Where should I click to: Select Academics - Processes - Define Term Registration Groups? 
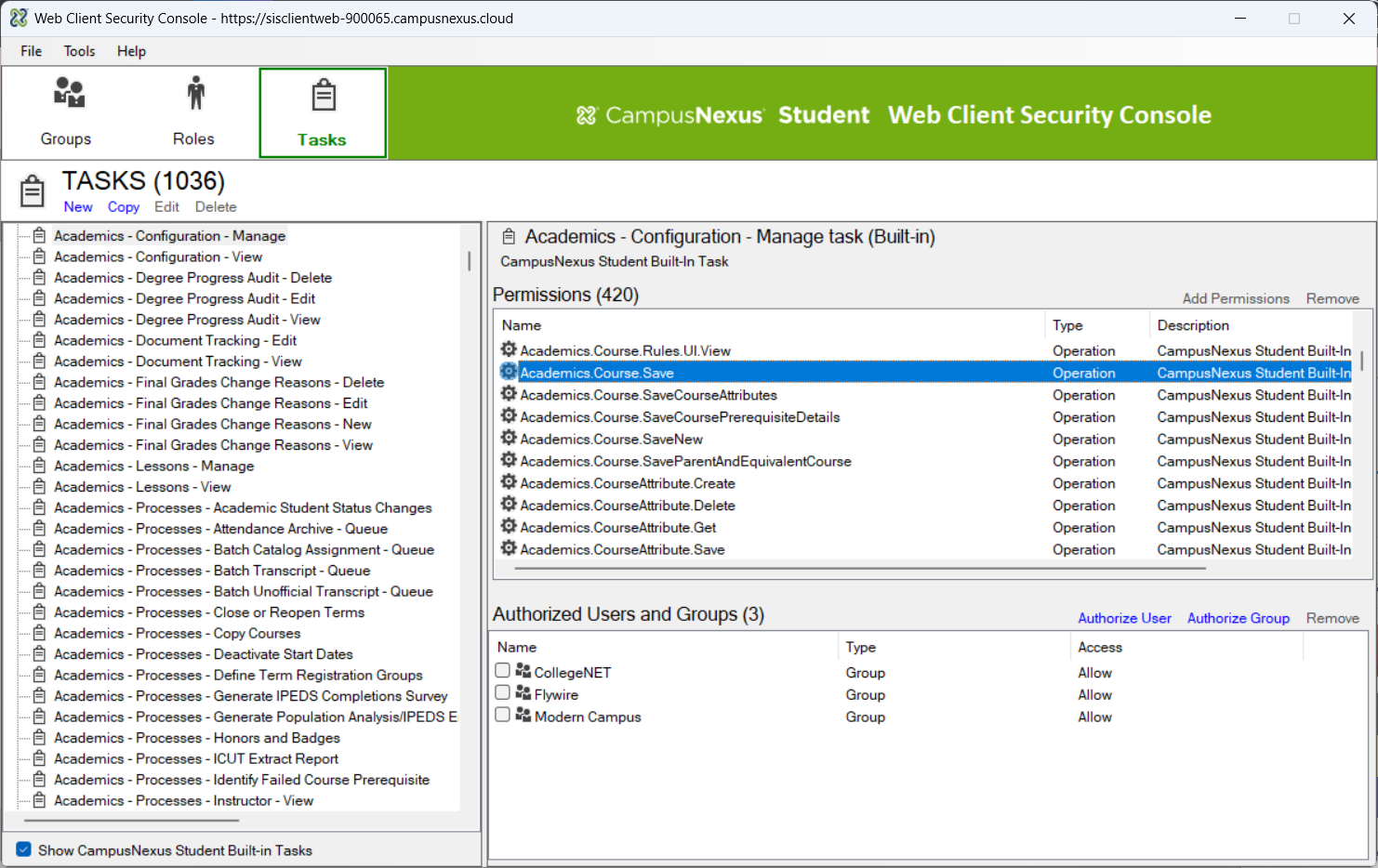click(238, 675)
